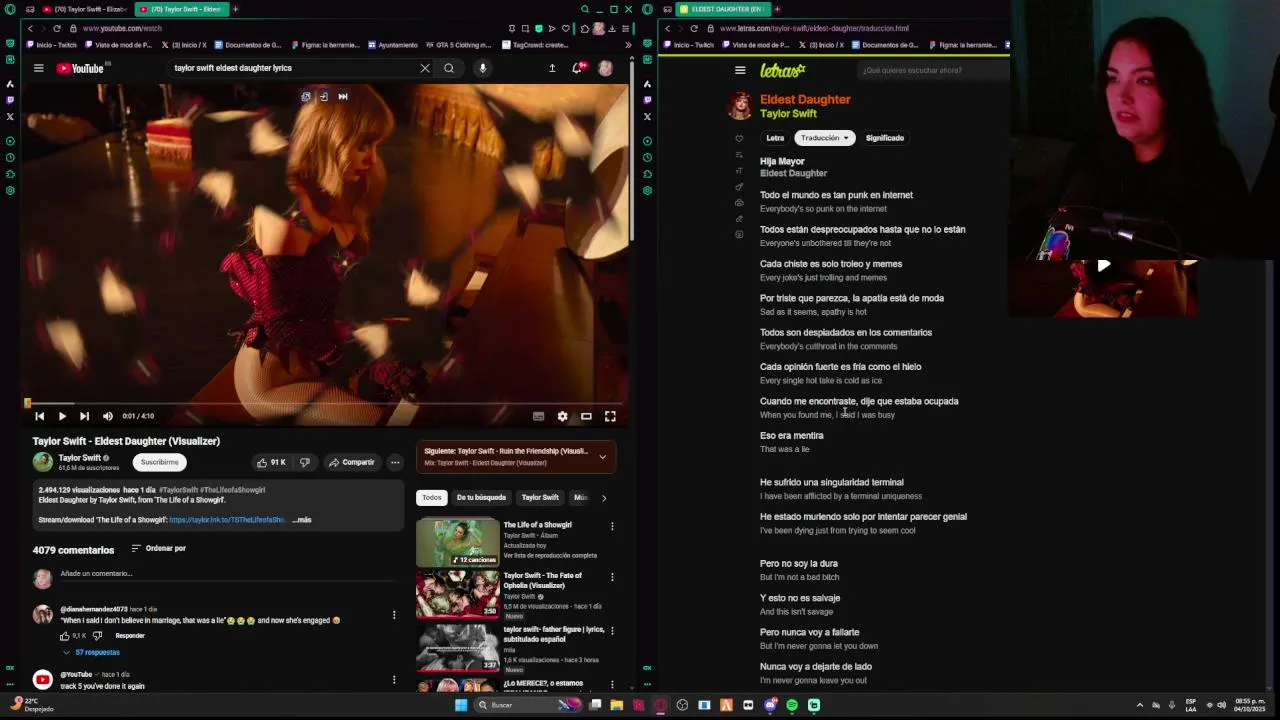
Task: Open text size icon on Letras sidebar
Action: coord(739,170)
